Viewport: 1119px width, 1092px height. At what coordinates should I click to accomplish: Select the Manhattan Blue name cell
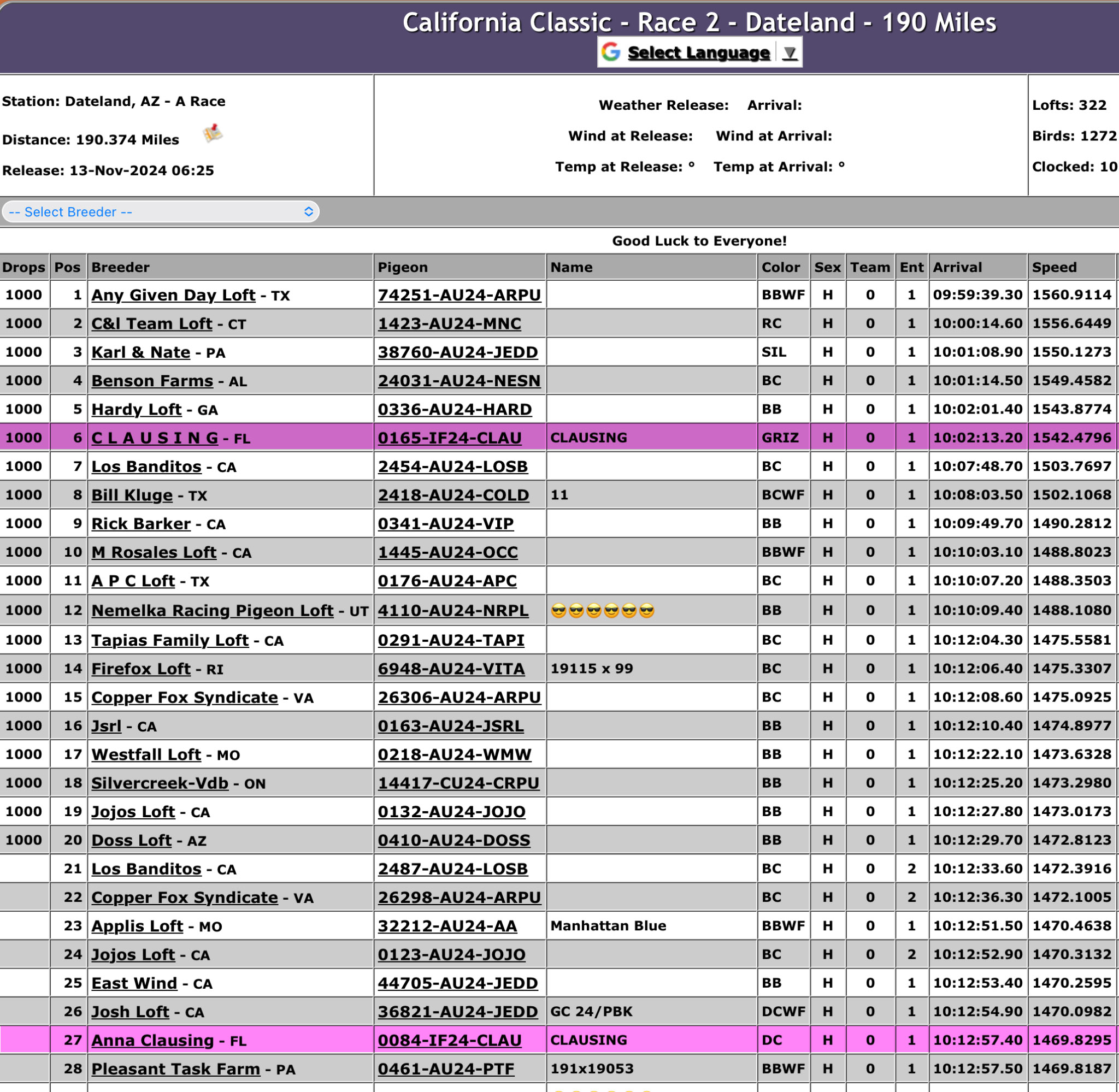[x=651, y=926]
